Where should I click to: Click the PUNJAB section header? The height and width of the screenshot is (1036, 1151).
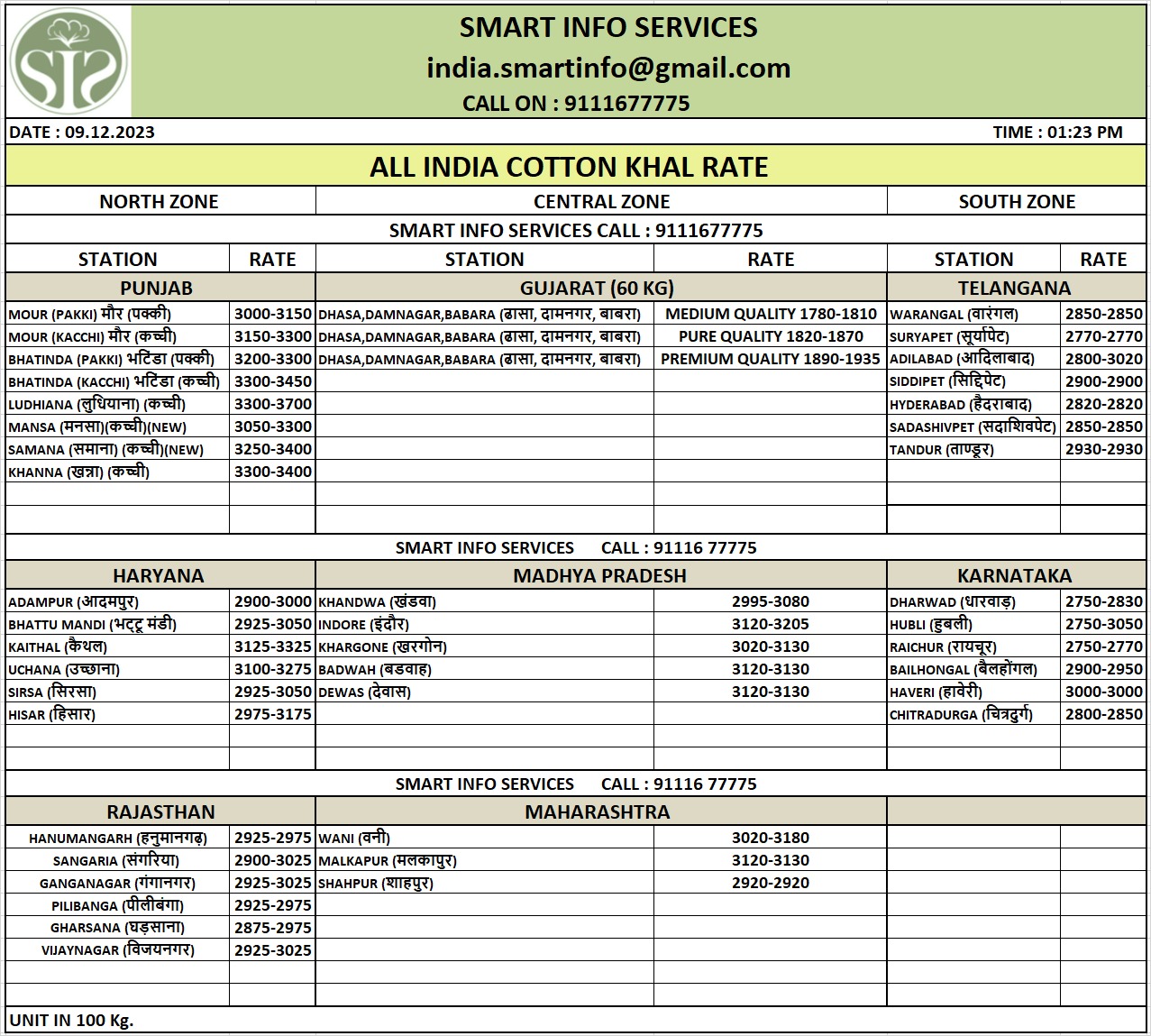(157, 289)
